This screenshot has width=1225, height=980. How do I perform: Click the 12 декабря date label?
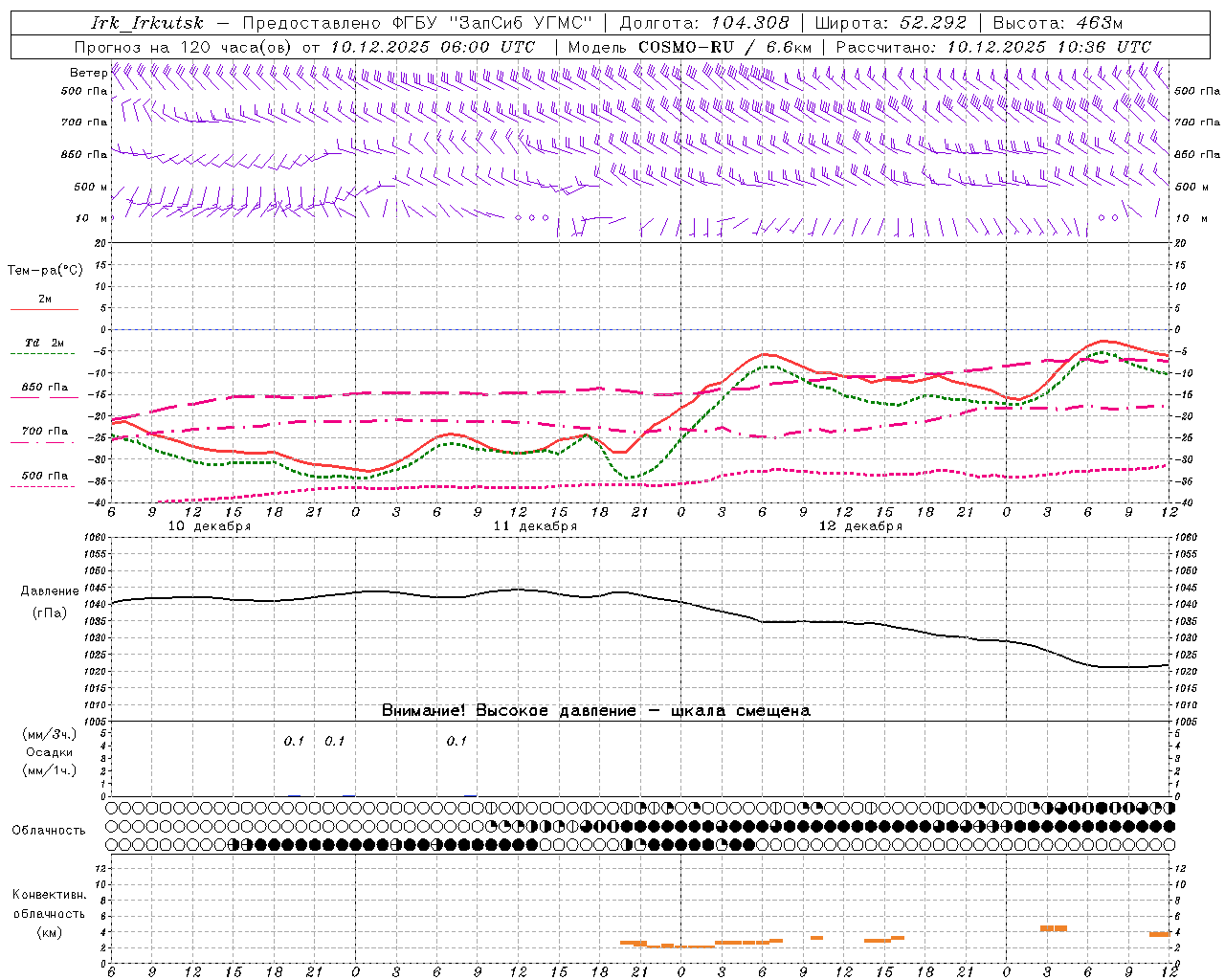pos(860,526)
